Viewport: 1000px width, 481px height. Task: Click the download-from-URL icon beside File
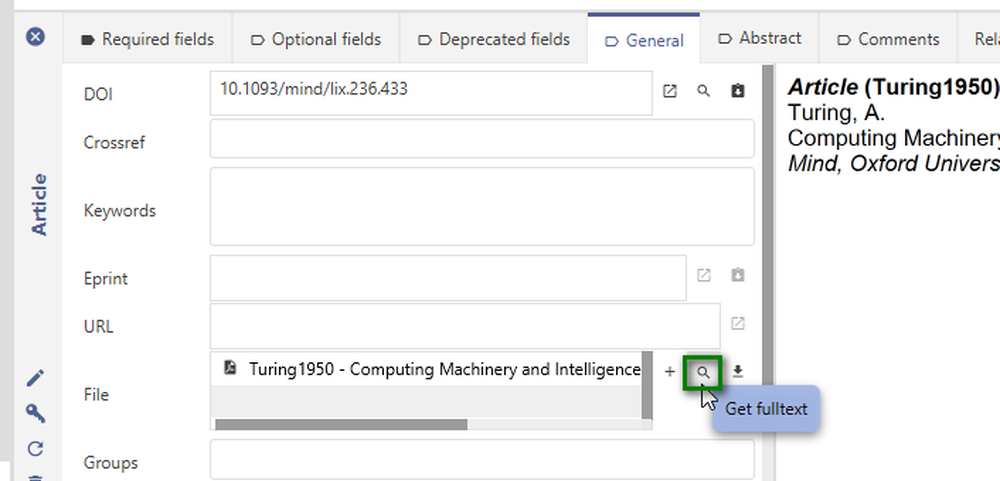[737, 371]
